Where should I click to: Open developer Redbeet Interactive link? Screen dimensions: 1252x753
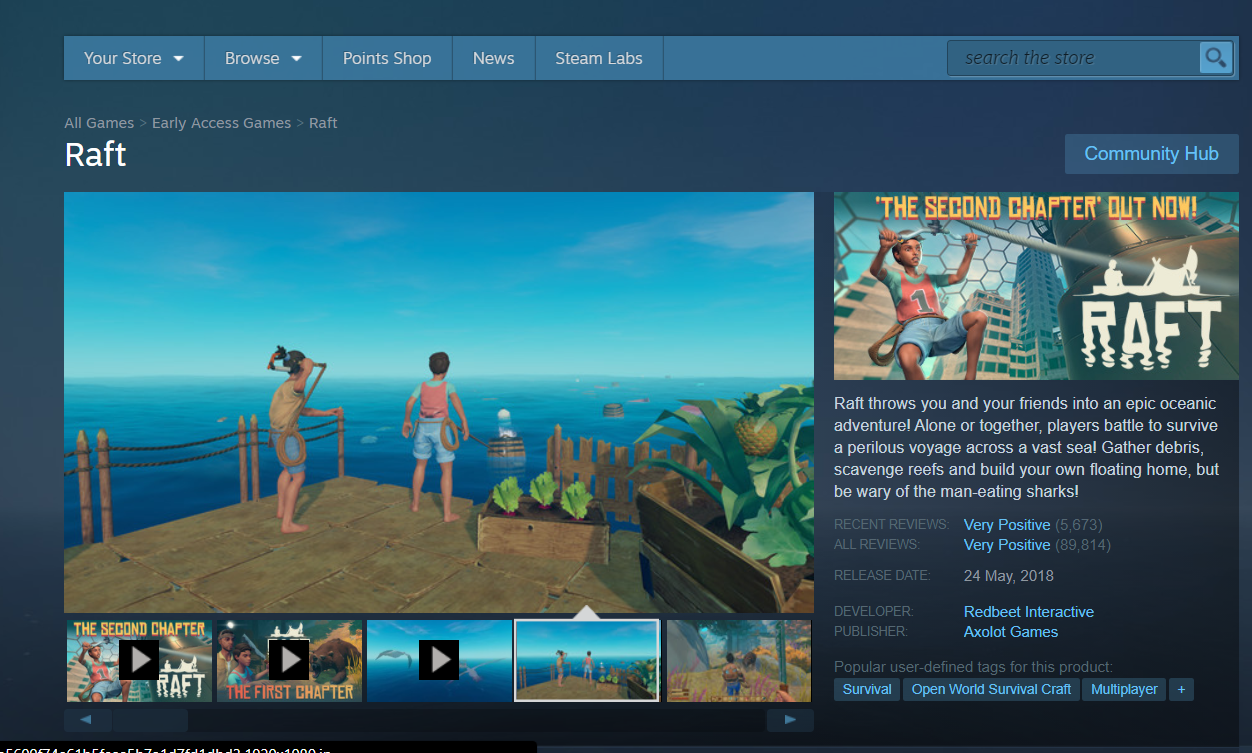1029,612
